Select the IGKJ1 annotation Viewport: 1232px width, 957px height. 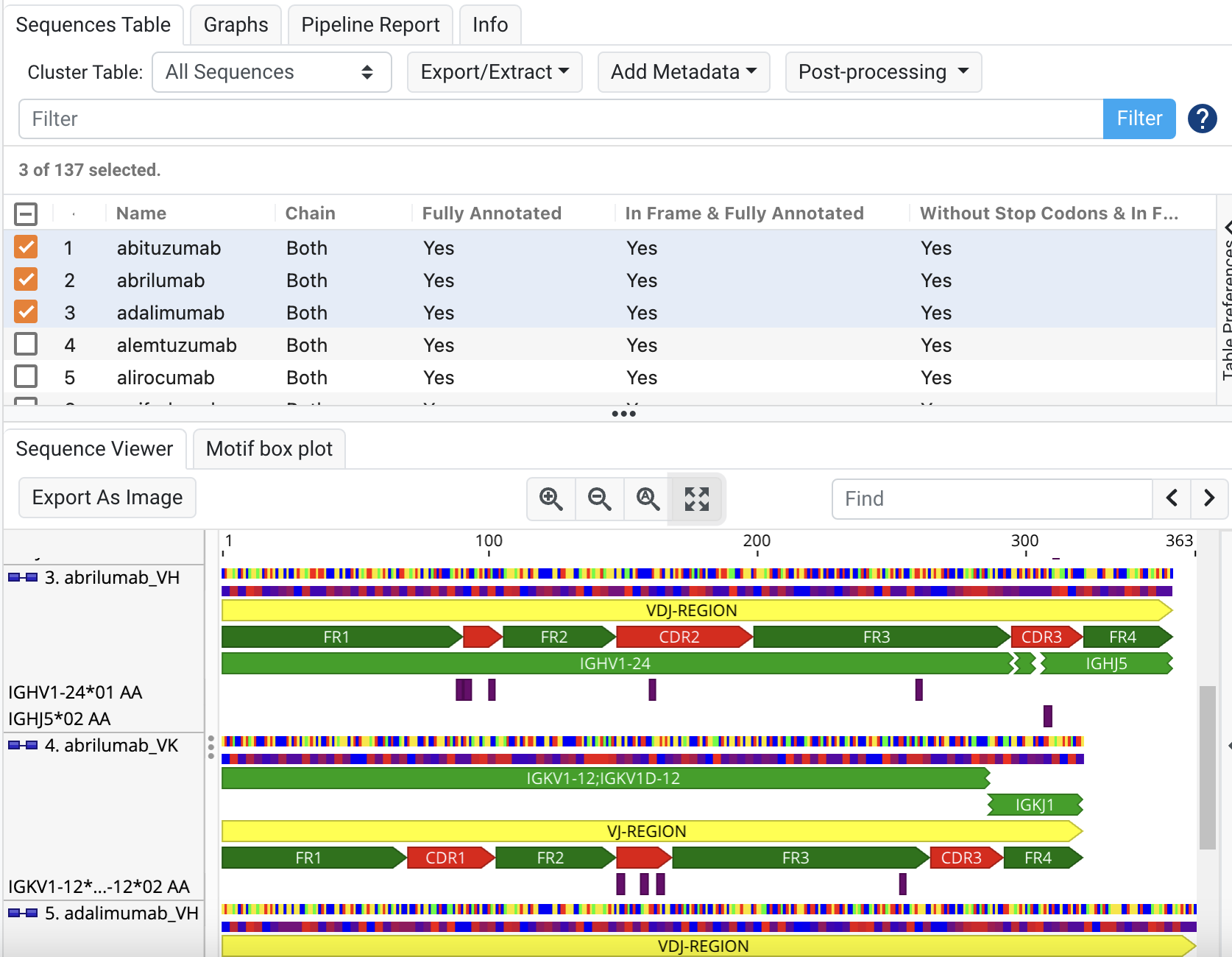pos(1035,805)
